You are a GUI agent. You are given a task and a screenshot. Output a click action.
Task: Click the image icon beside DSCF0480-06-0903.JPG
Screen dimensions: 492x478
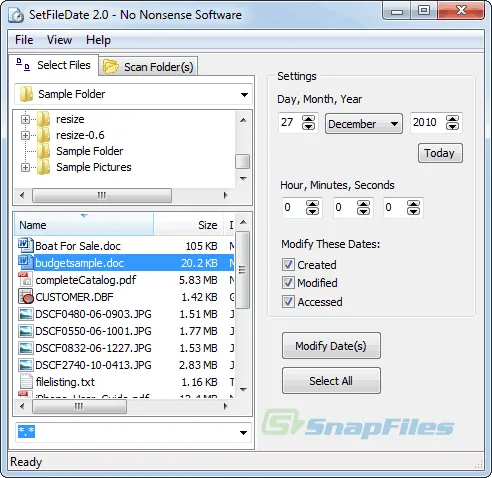point(25,314)
